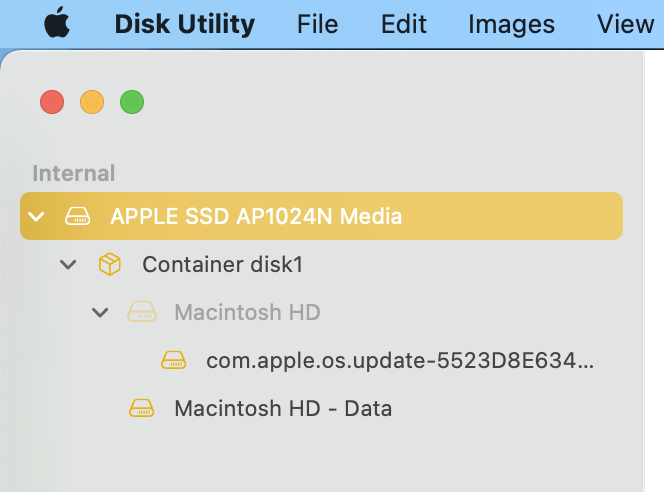Screen dimensions: 664x492
Task: Click the APPLE SSD drive icon
Action: click(77, 216)
